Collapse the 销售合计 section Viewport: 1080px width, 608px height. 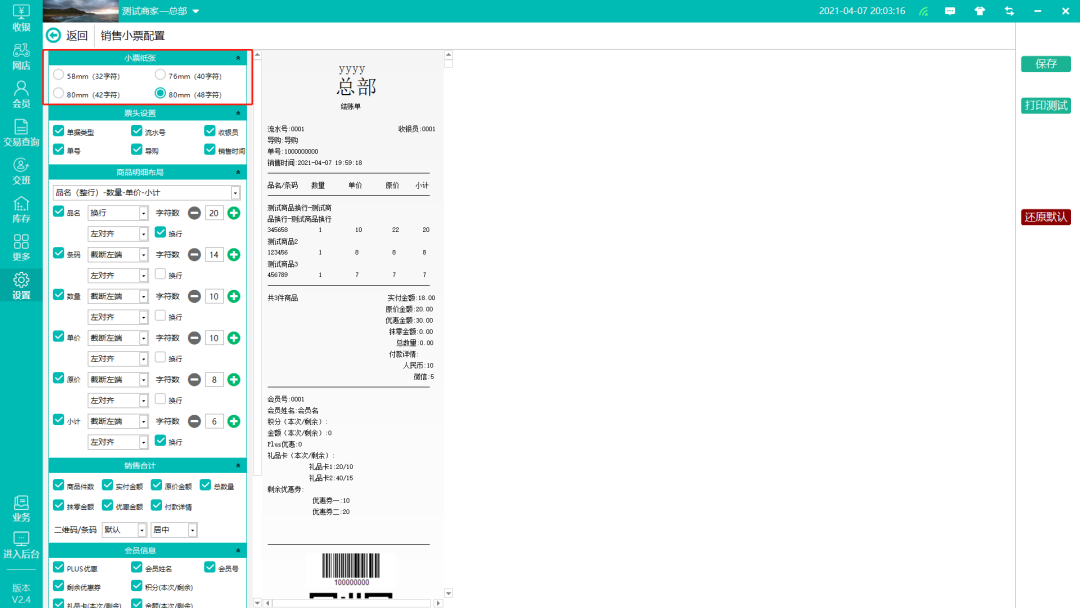tap(238, 466)
